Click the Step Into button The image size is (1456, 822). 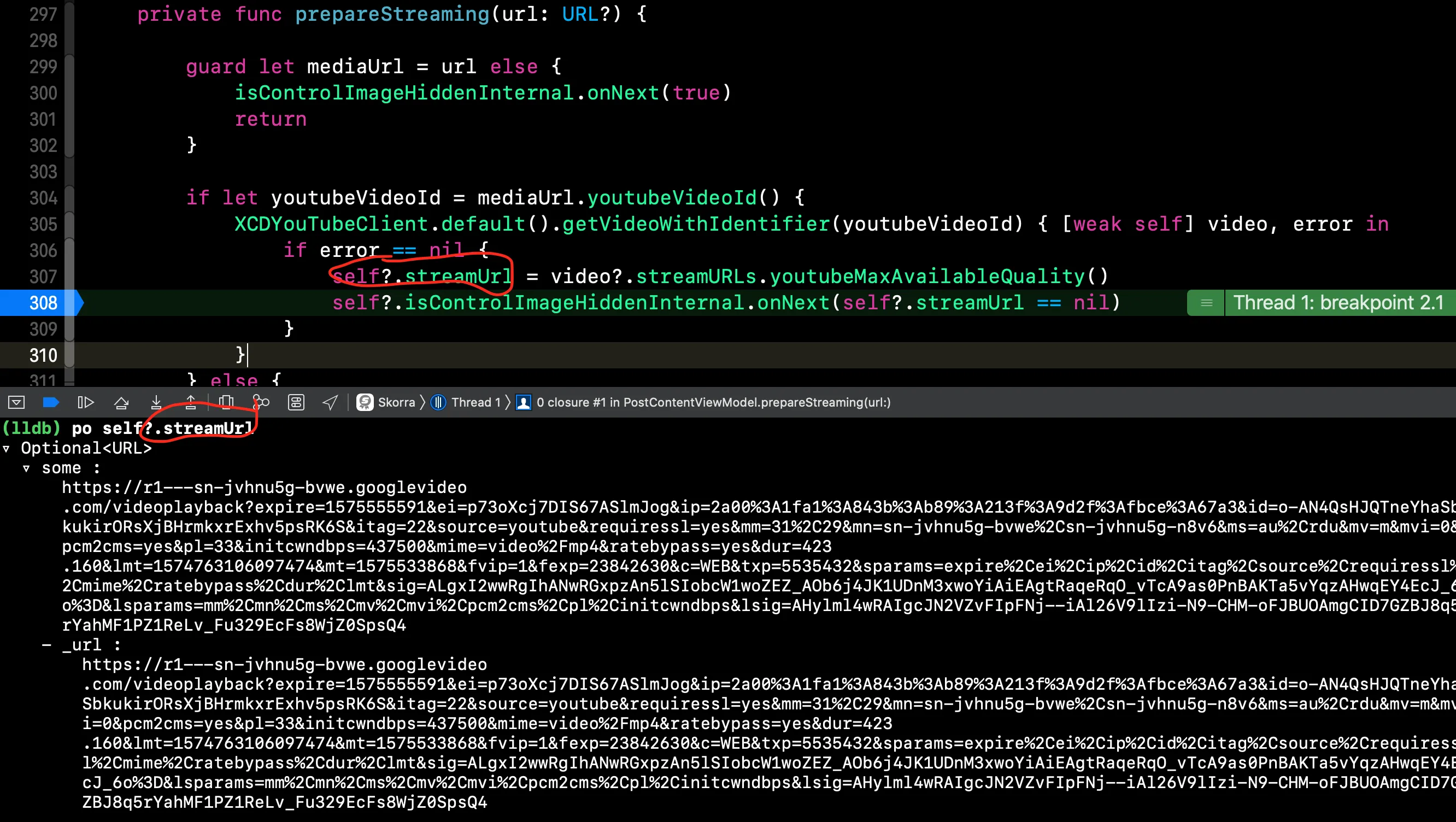tap(156, 402)
